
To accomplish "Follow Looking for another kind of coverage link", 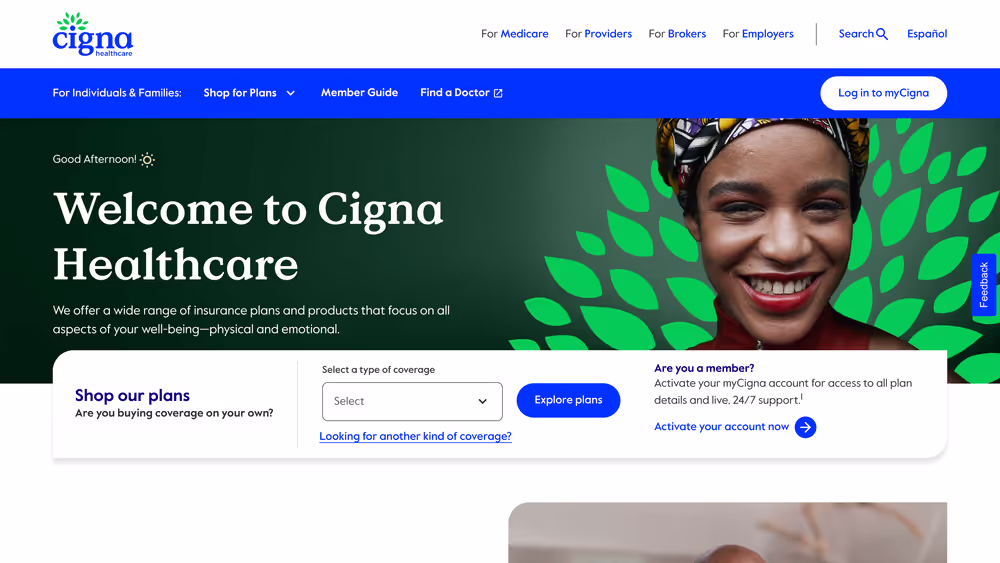I will point(415,436).
